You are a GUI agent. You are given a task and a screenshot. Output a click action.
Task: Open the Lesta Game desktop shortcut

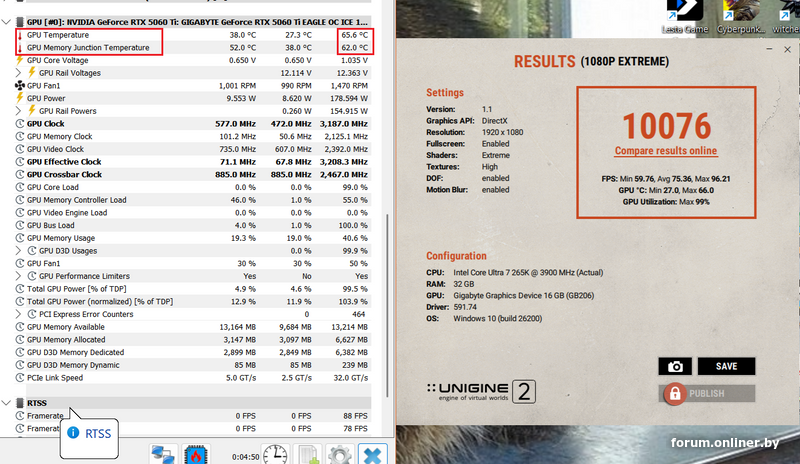click(x=685, y=18)
